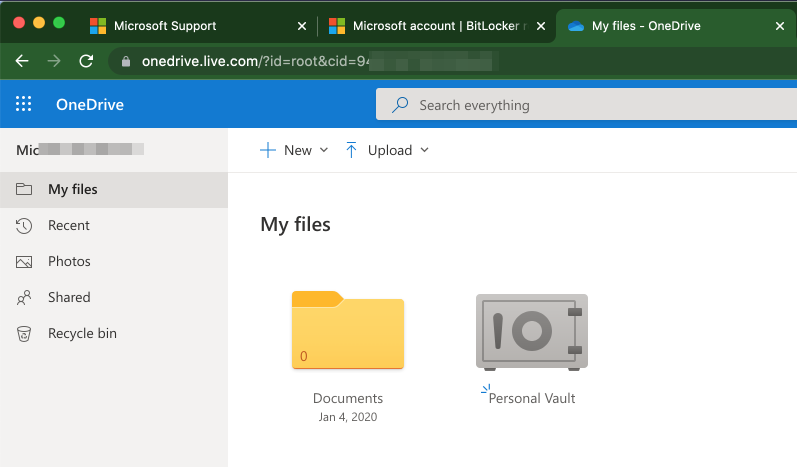The height and width of the screenshot is (467, 797).
Task: Open Shared in the sidebar
Action: coord(114,298)
